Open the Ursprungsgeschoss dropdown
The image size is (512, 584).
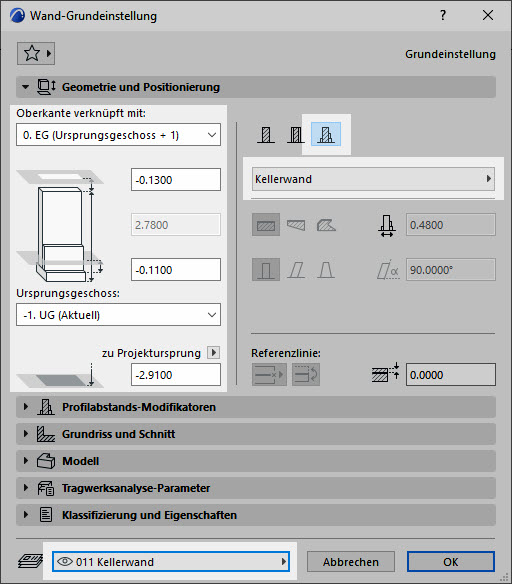[118, 315]
